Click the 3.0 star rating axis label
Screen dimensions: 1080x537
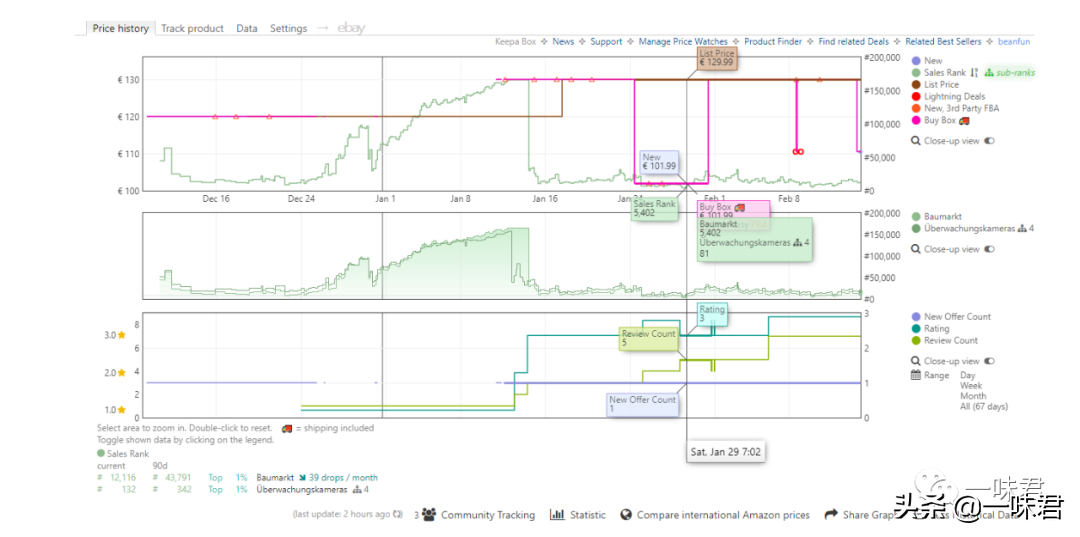pyautogui.click(x=114, y=335)
